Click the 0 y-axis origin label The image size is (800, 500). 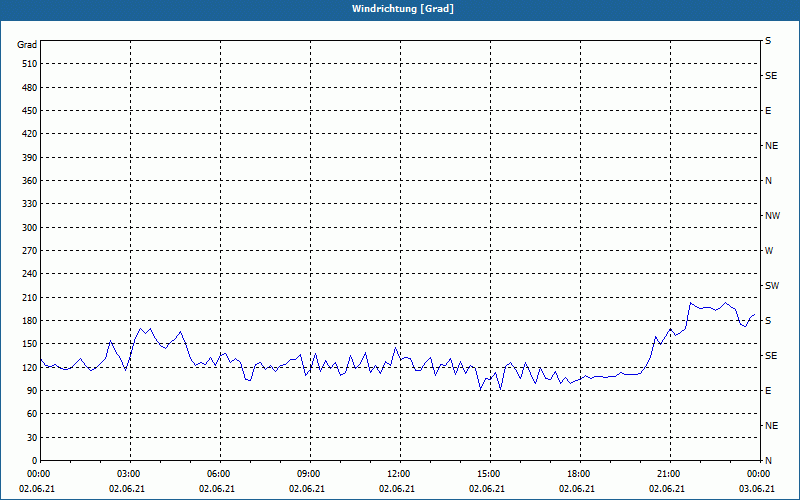pos(34,461)
